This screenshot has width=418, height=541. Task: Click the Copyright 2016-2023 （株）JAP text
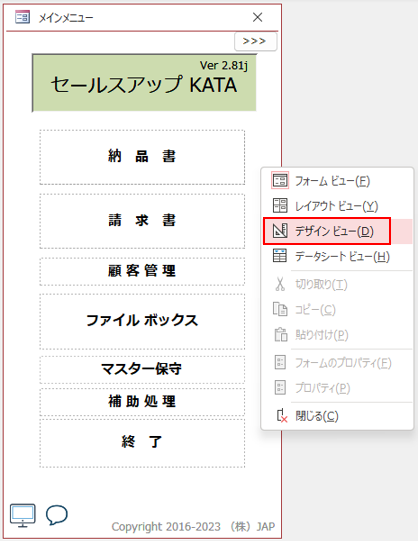pos(193,527)
